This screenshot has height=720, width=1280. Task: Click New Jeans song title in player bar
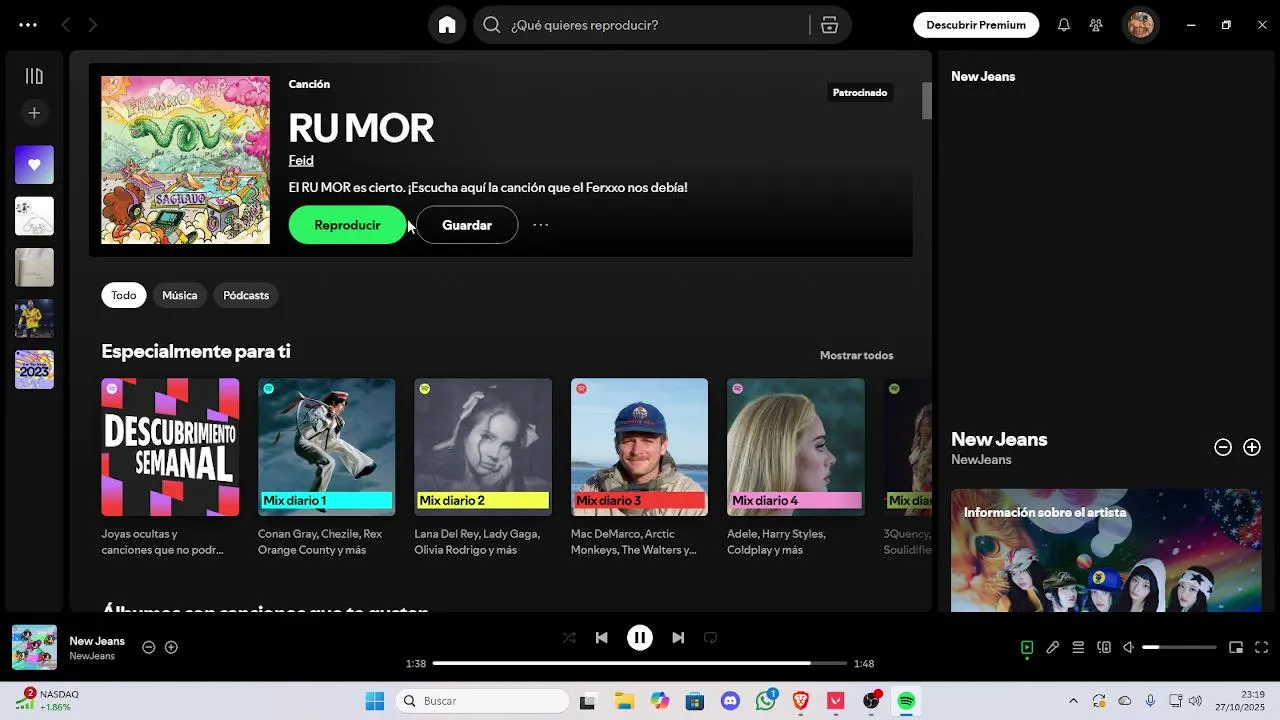point(97,641)
